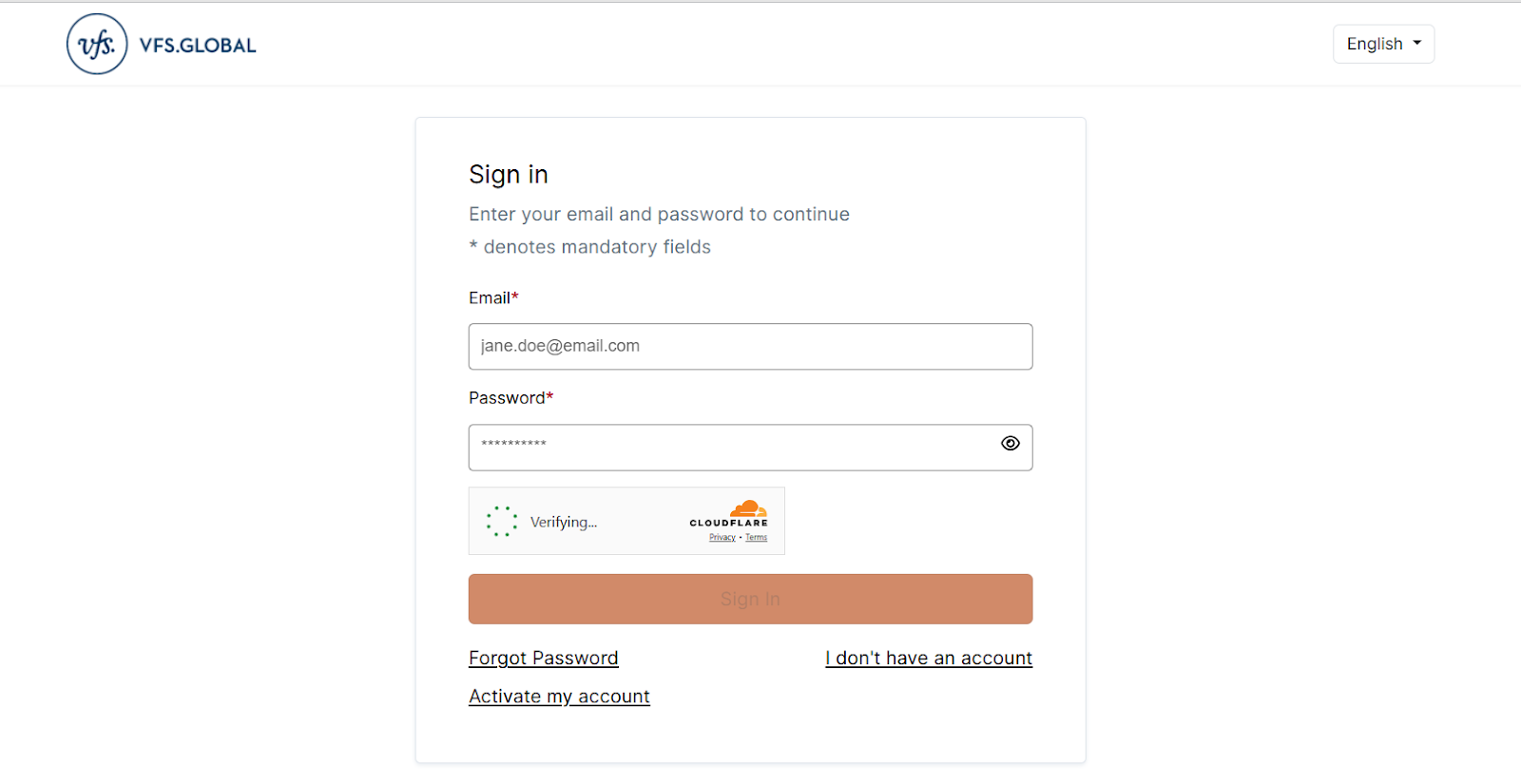Click the Sign in heading
The image size is (1521, 784).
coord(509,175)
